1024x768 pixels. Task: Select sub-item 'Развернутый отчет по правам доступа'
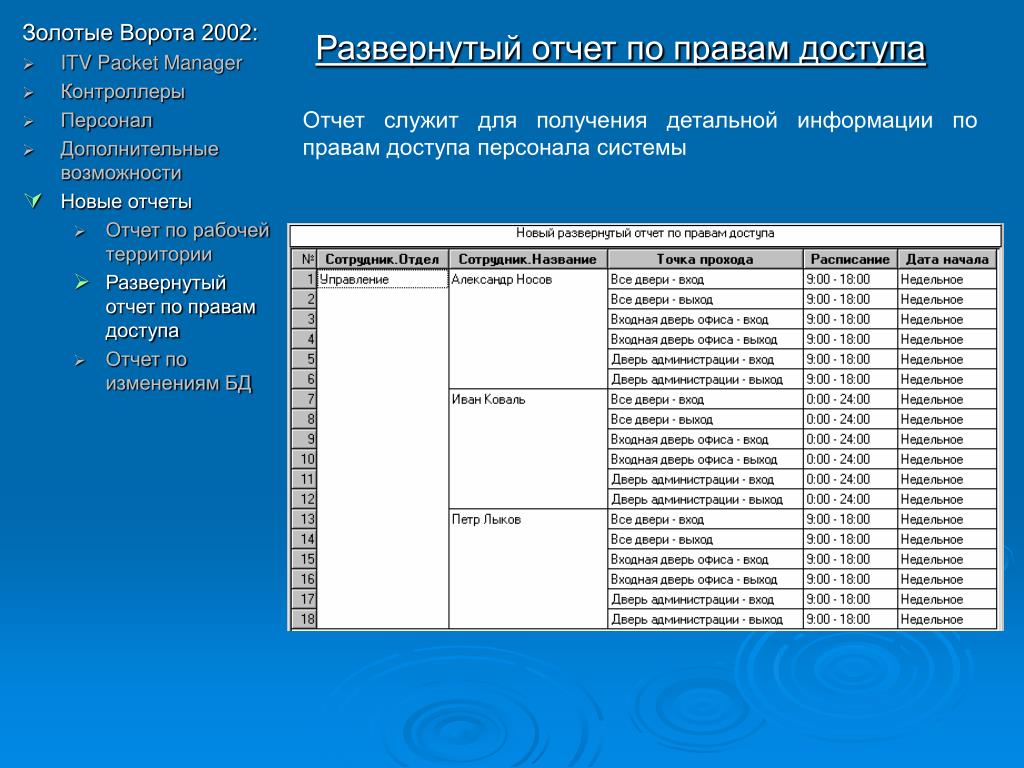click(x=180, y=307)
